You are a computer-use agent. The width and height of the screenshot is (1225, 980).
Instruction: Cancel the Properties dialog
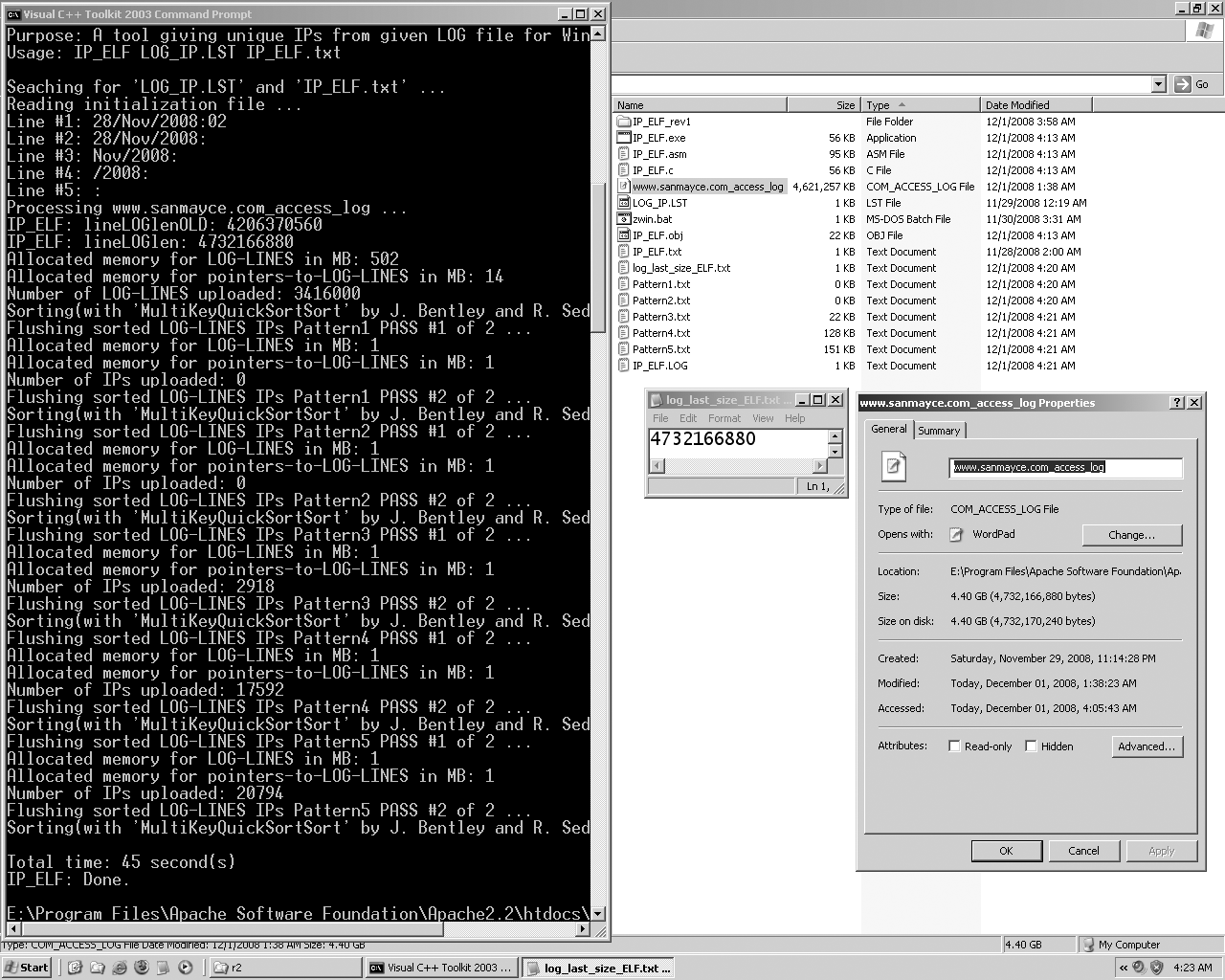1083,851
